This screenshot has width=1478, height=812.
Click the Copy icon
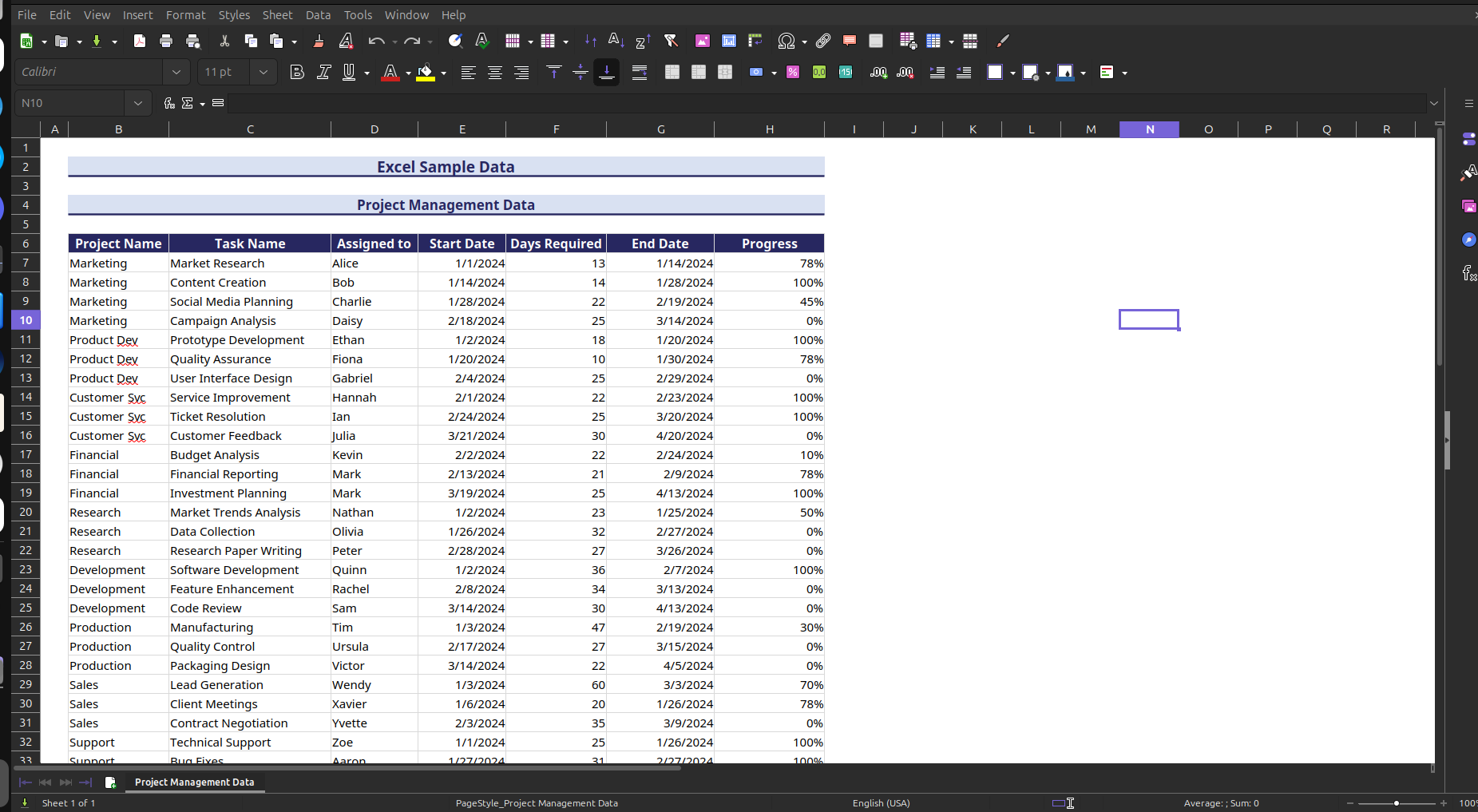pyautogui.click(x=251, y=41)
